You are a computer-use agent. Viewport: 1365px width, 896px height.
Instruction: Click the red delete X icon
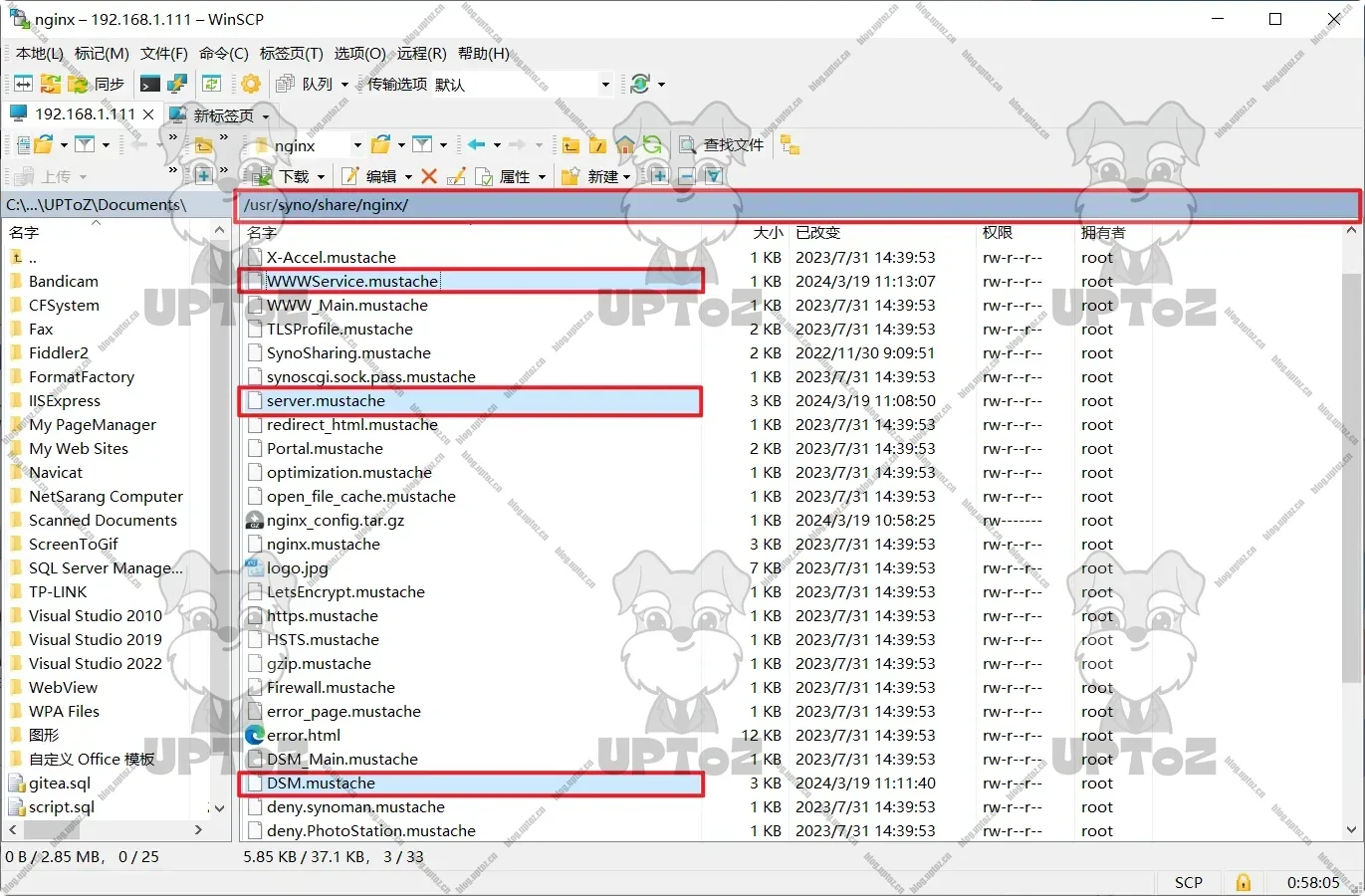point(429,176)
